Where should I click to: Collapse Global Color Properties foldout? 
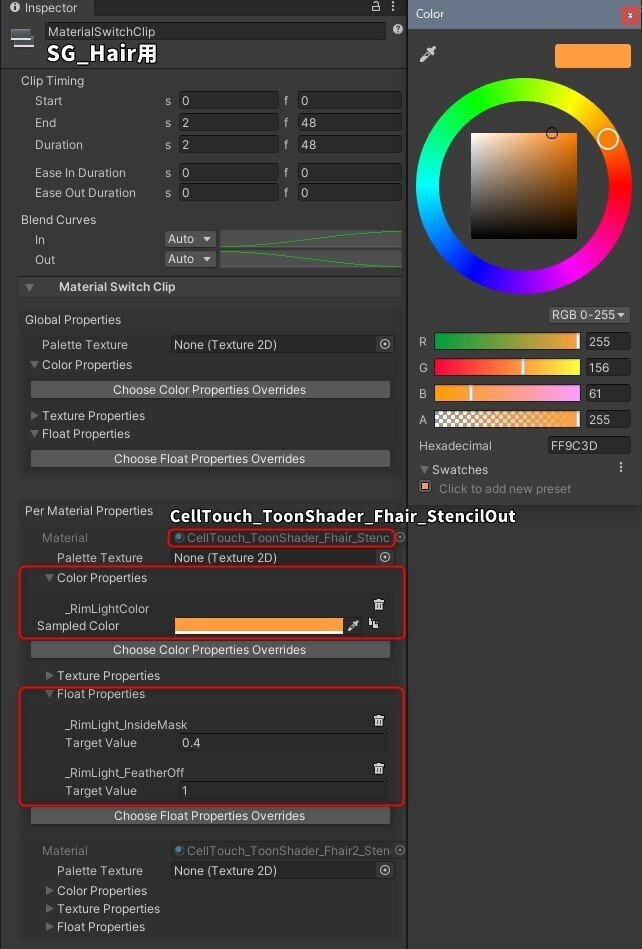34,365
